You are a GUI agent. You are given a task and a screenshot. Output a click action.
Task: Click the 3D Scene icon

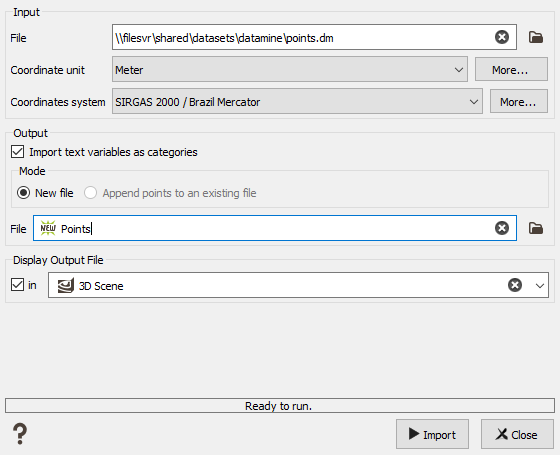(66, 285)
